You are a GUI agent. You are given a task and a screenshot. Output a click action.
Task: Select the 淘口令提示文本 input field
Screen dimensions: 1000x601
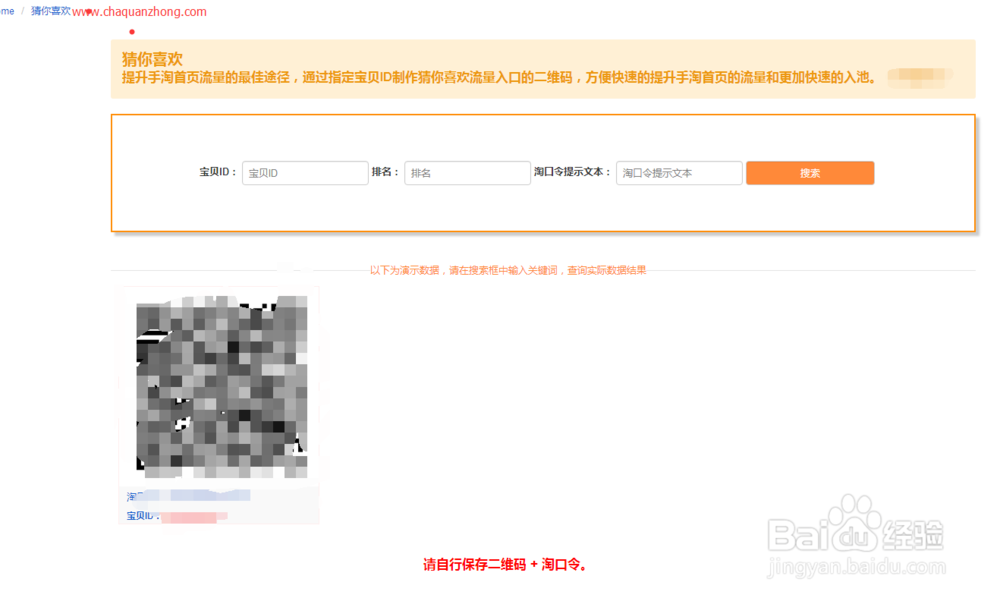coord(679,173)
